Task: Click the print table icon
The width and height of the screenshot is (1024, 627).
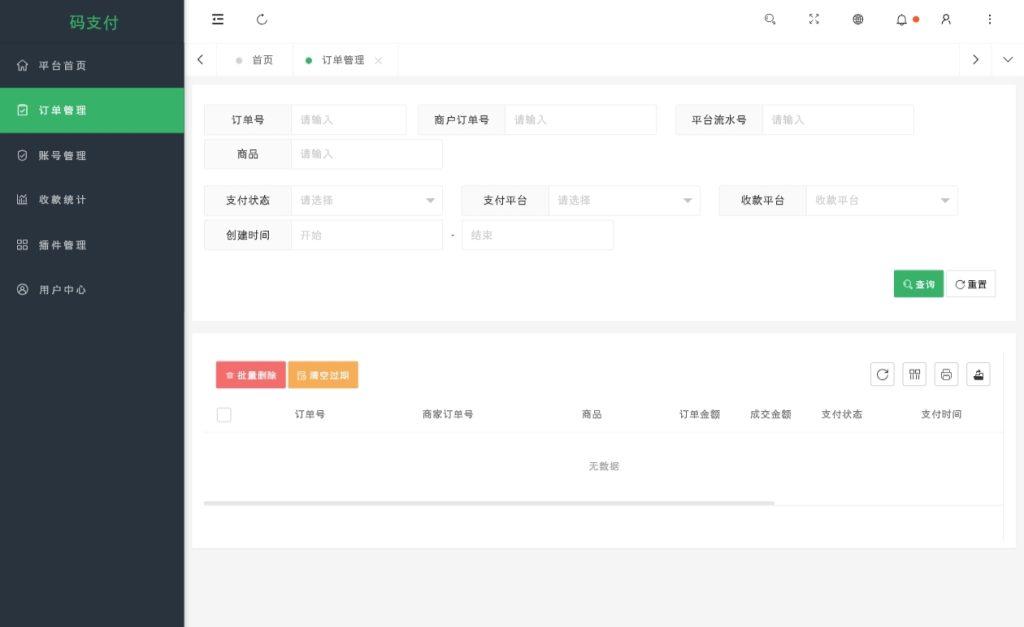Action: (946, 374)
